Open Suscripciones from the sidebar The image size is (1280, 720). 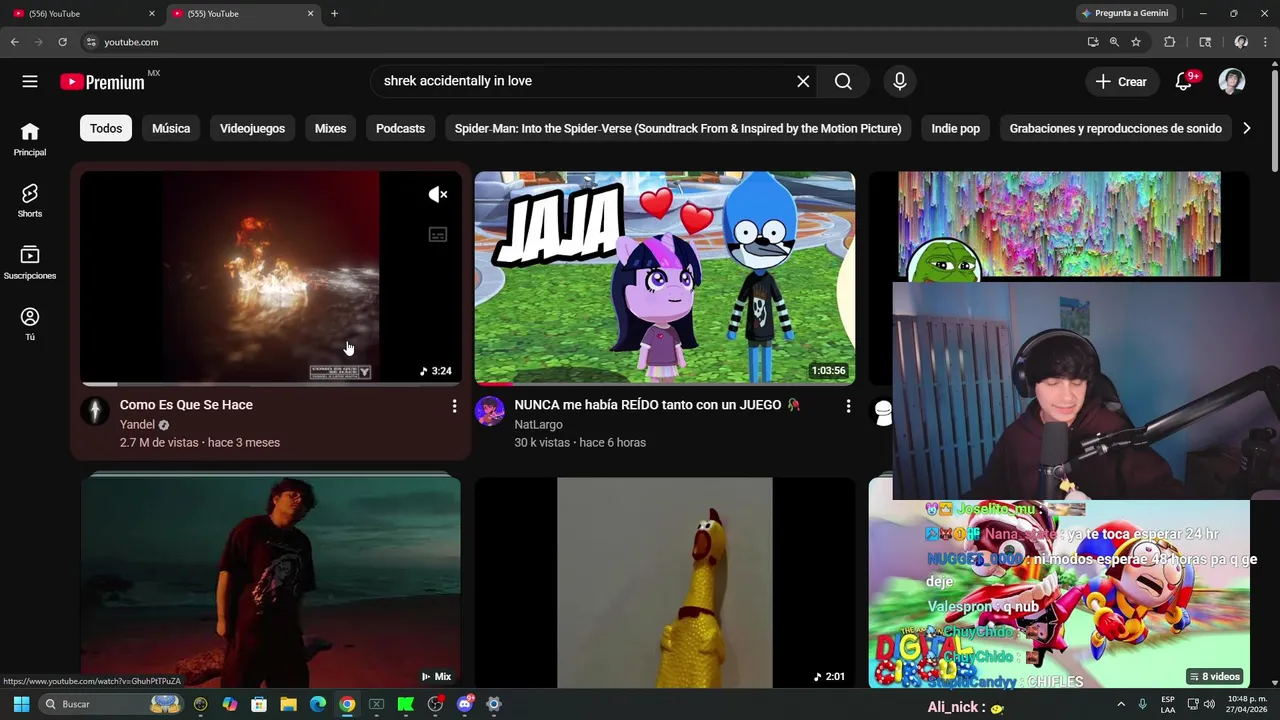pos(30,262)
